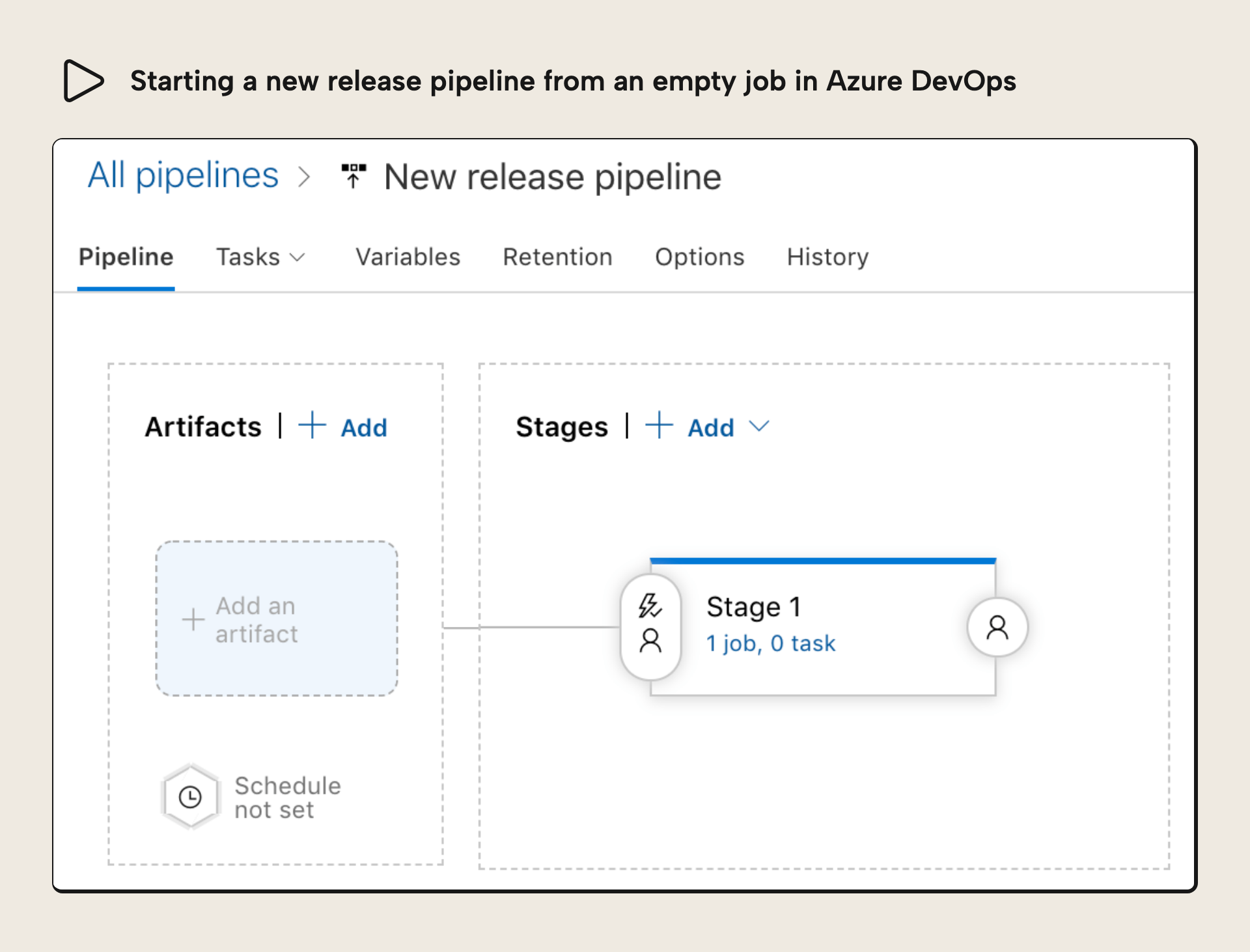
Task: Switch to the Pipeline tab
Action: click(x=126, y=257)
